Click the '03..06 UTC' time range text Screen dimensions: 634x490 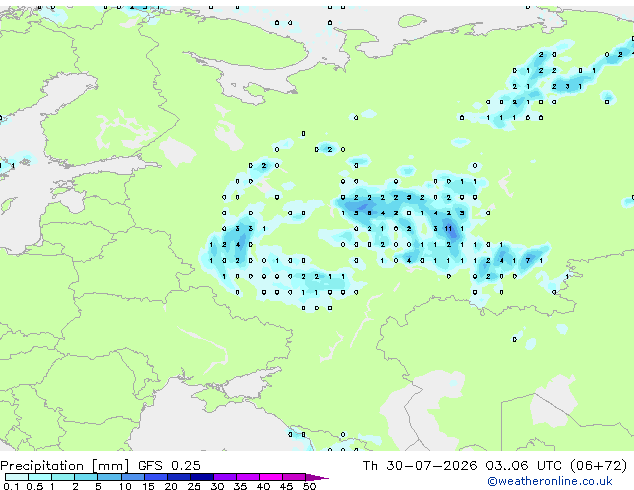click(524, 466)
